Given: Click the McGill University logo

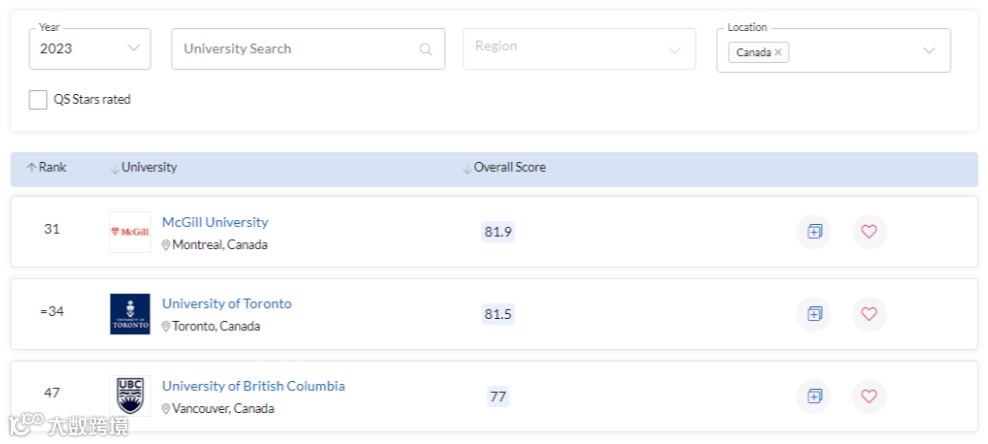Looking at the screenshot, I should click(x=130, y=232).
